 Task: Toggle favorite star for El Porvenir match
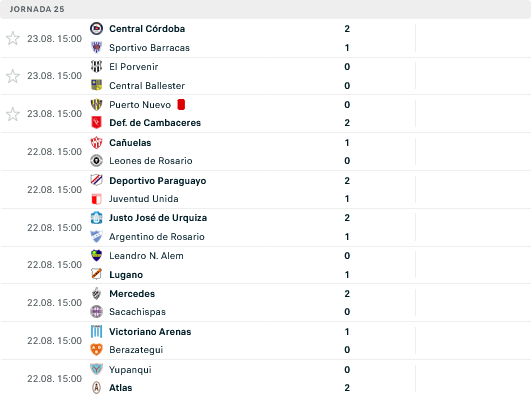click(13, 76)
